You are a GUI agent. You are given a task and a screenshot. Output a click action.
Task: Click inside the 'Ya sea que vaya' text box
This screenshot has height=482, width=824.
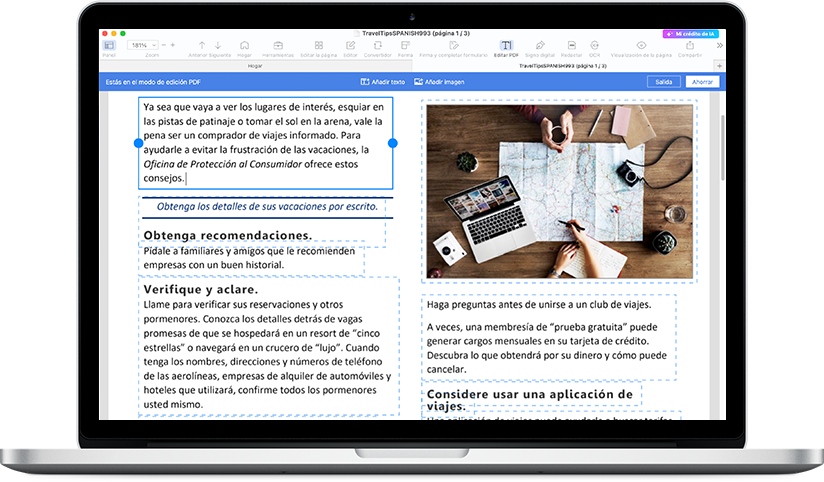click(x=265, y=143)
